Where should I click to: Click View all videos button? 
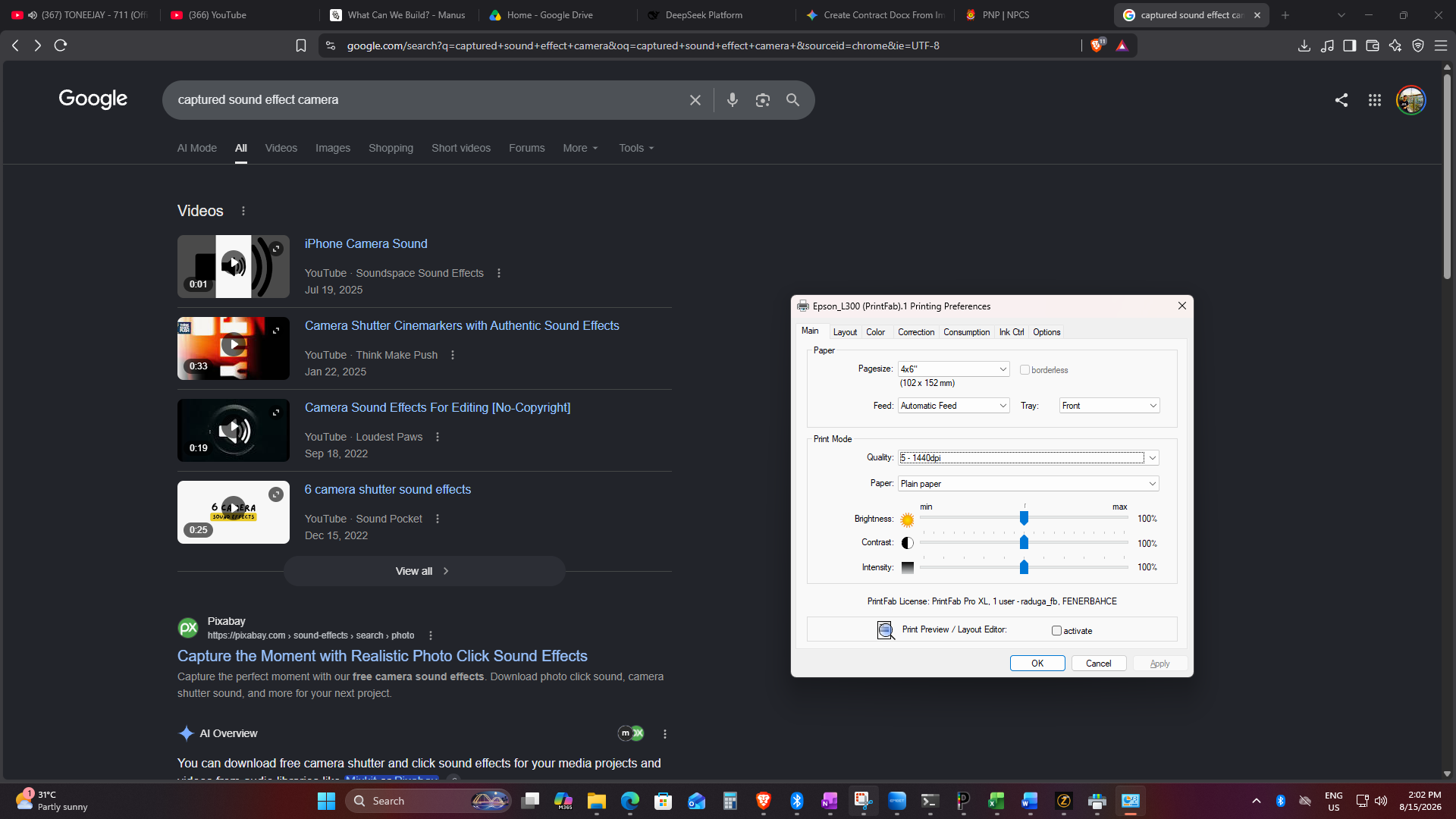click(424, 571)
